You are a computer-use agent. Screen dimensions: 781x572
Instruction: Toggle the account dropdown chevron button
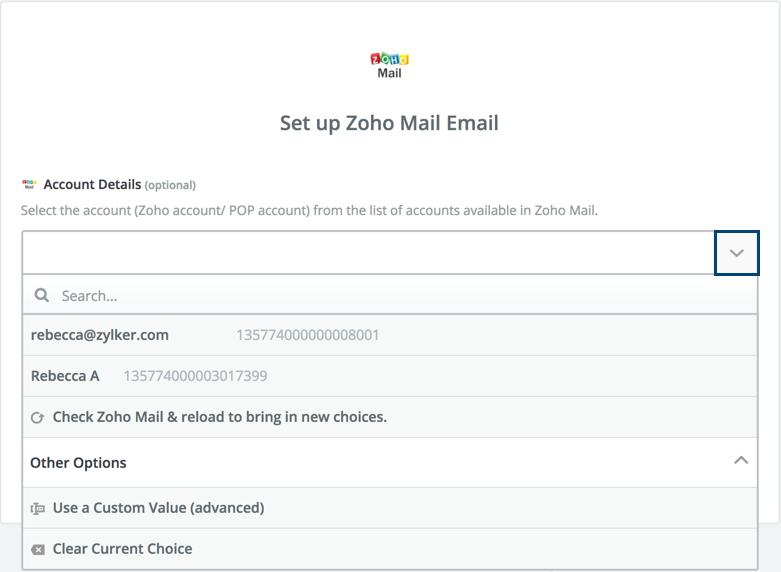[737, 253]
